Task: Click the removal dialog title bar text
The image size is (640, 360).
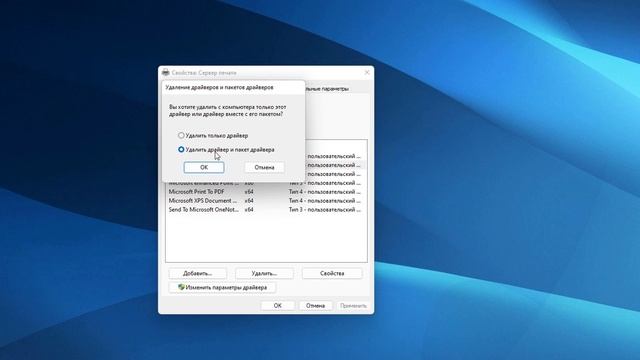Action: point(219,87)
